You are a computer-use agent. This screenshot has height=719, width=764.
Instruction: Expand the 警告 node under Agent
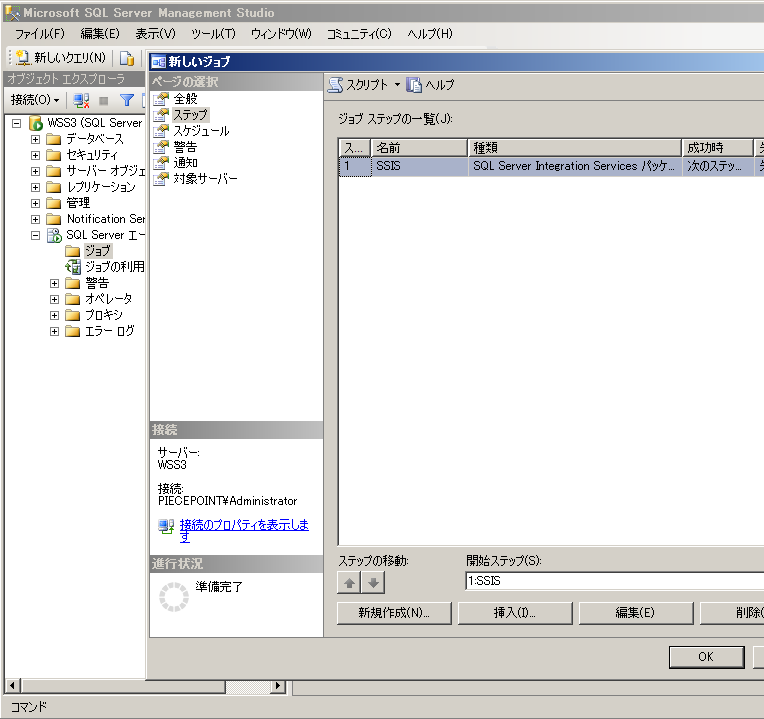(x=54, y=284)
